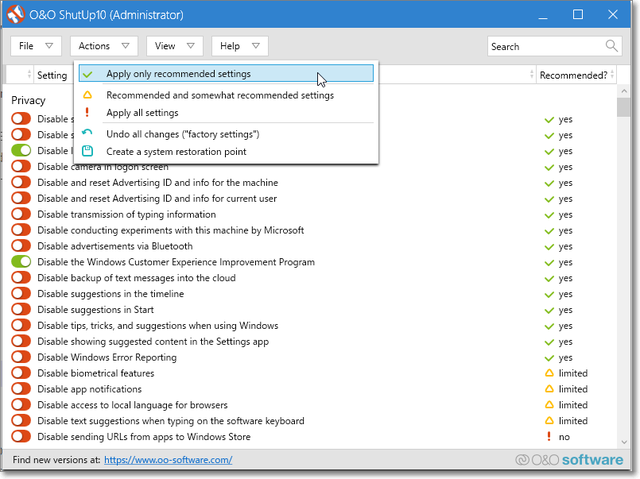Enable Disable biometrical features toggle
The height and width of the screenshot is (479, 640).
[x=21, y=373]
